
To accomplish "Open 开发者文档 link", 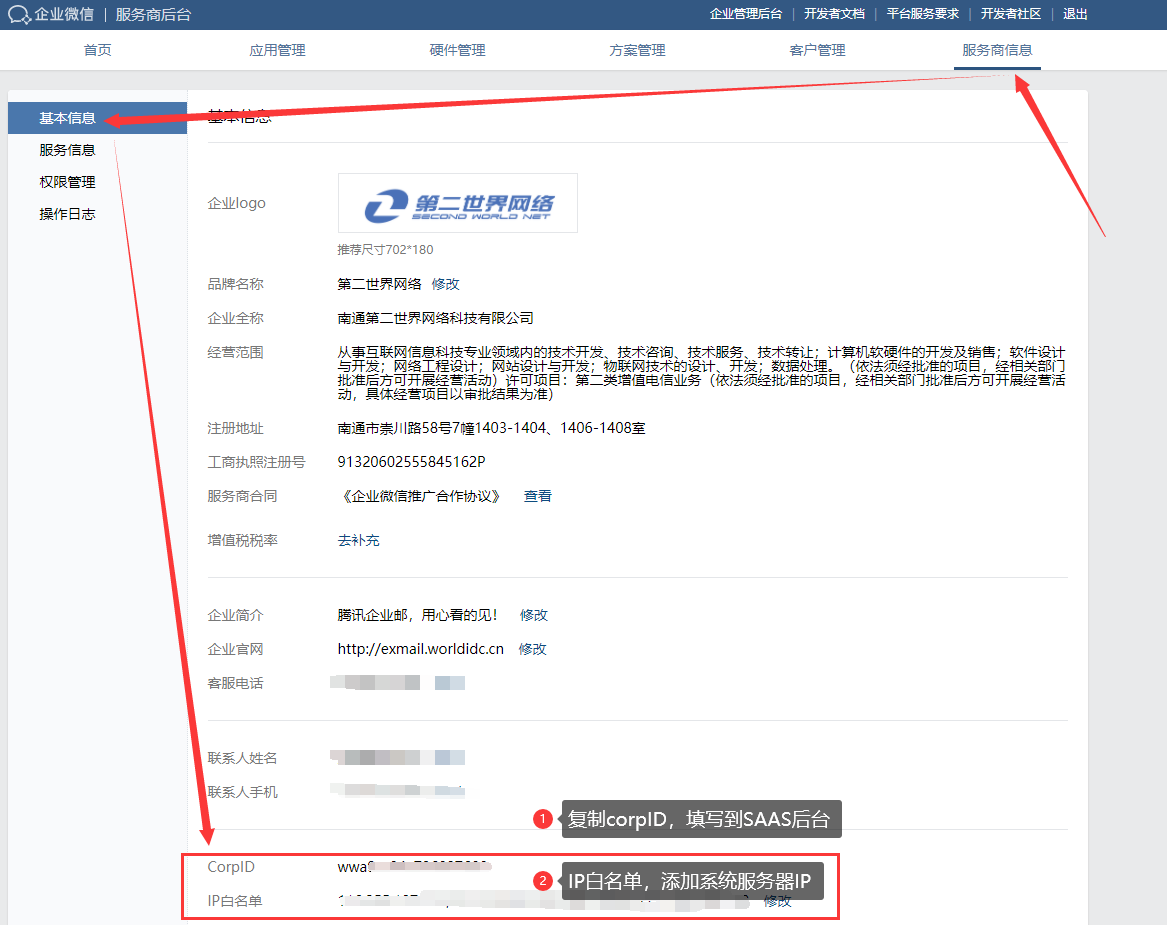I will click(x=834, y=14).
